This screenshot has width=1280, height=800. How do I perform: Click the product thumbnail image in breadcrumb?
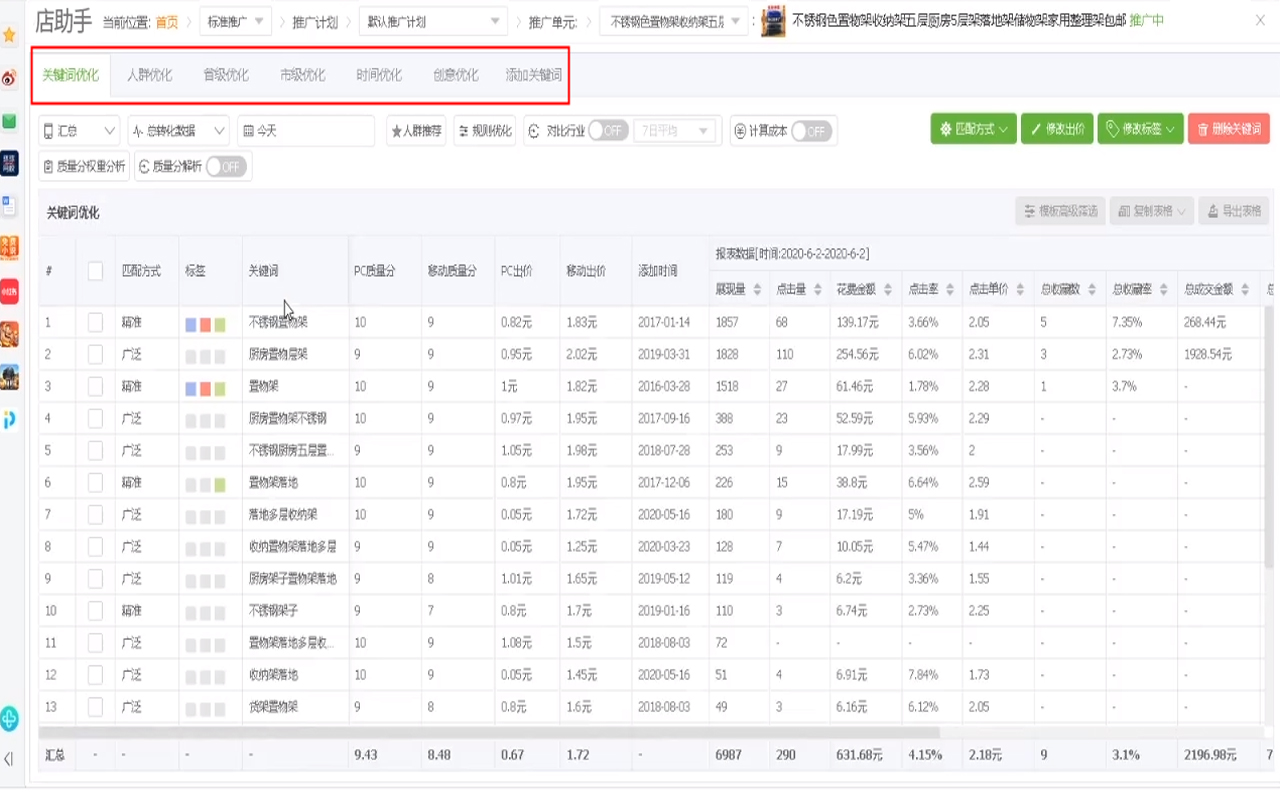(773, 21)
